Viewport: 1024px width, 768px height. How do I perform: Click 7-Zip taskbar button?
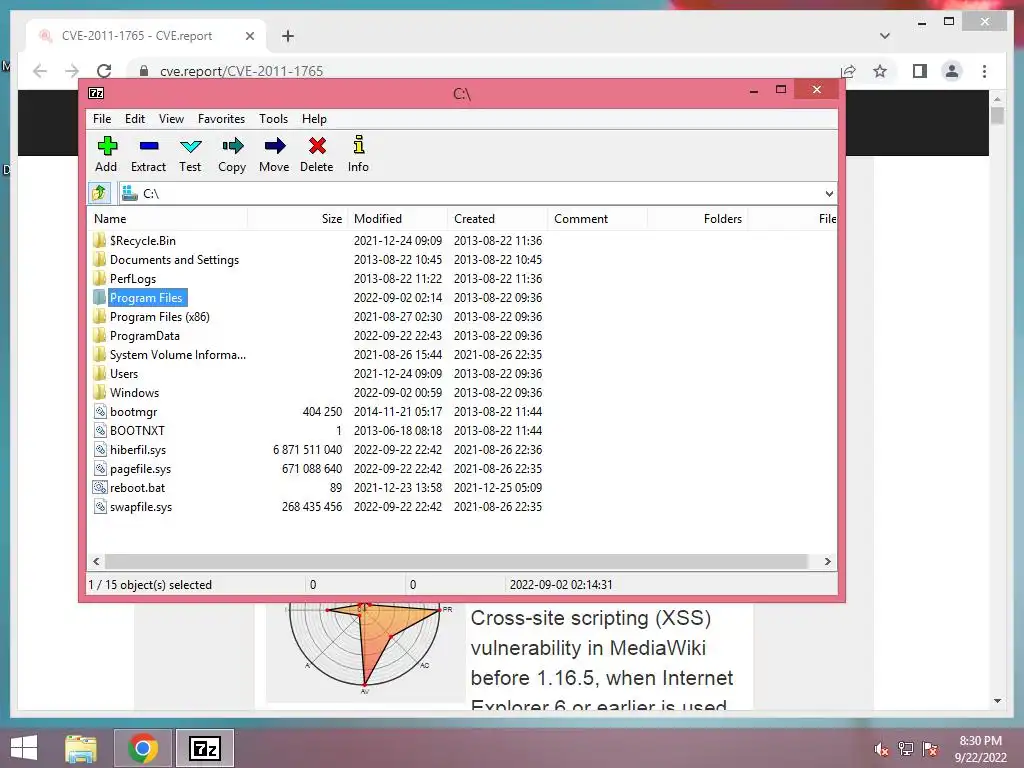[x=205, y=748]
